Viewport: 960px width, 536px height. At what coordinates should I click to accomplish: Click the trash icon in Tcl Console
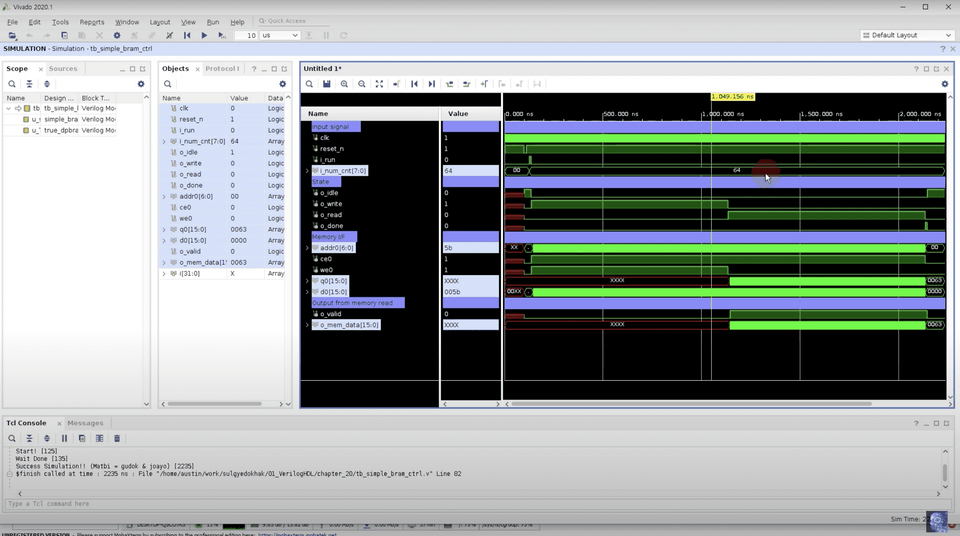point(117,438)
